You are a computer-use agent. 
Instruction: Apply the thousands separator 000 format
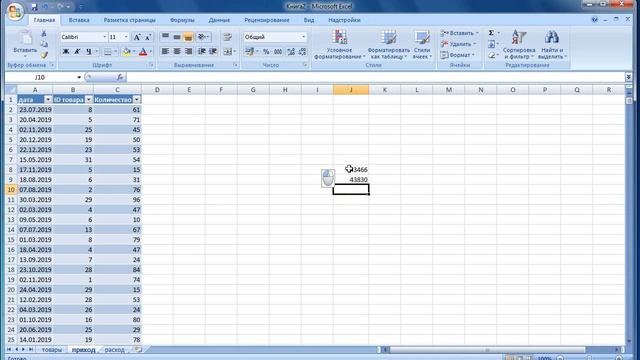(x=278, y=51)
